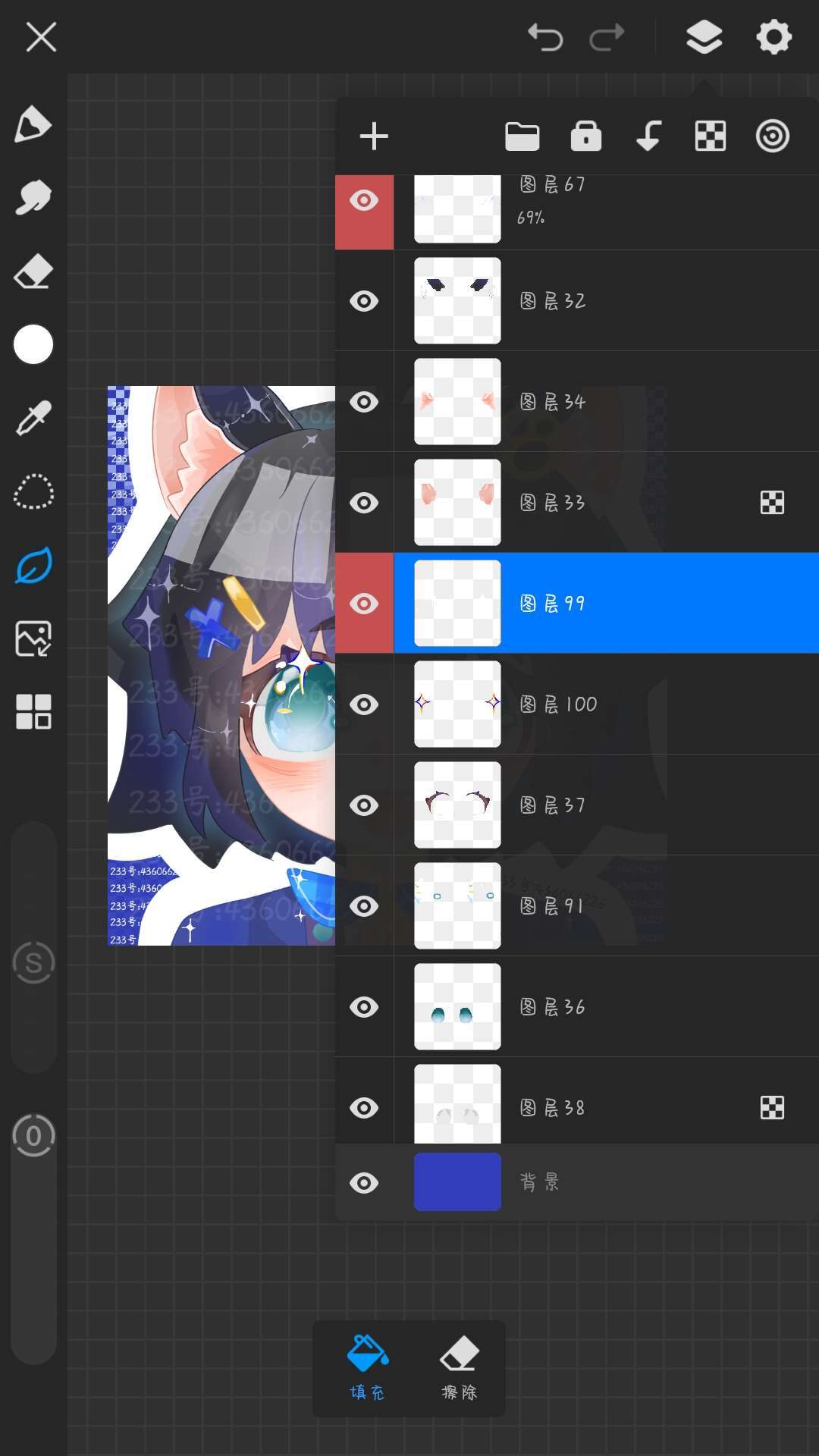Open the layers panel icon
Screen dimensions: 819x1456
point(704,37)
